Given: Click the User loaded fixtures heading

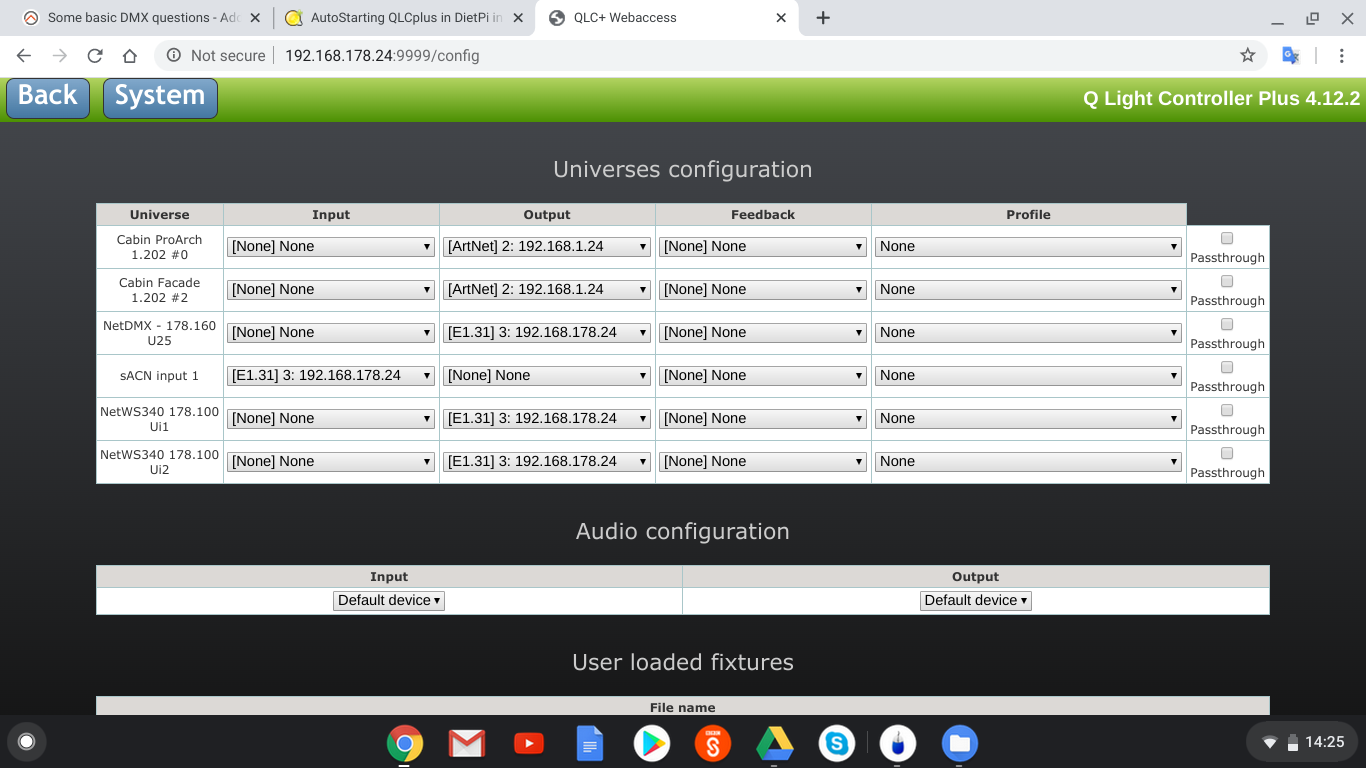Looking at the screenshot, I should click(683, 663).
